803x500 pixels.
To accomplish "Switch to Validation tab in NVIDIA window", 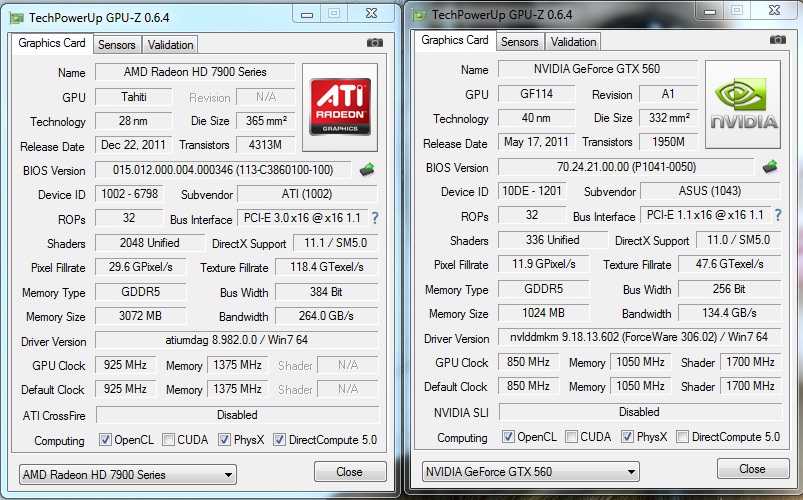I will tap(573, 42).
